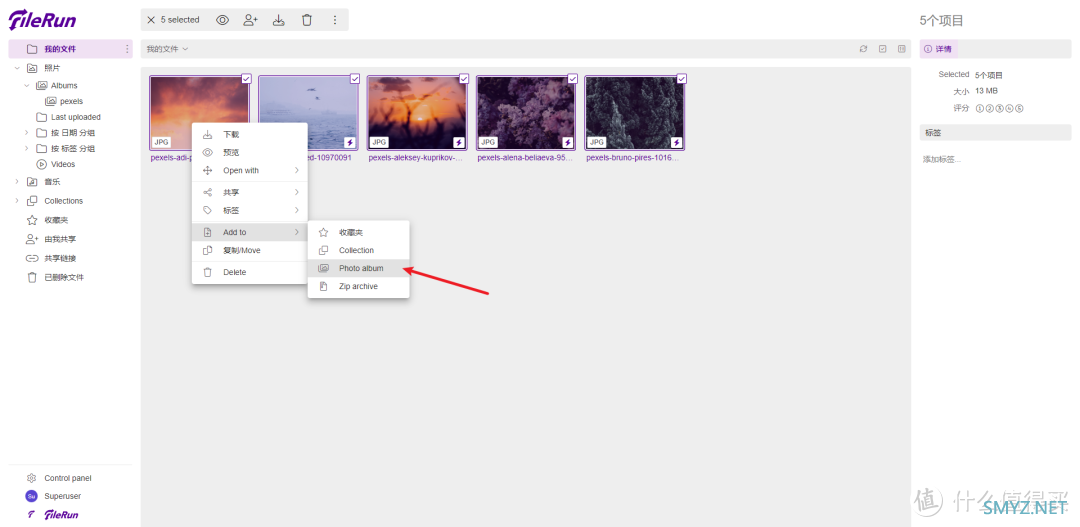Screen dimensions: 1080x527
Task: Click the refresh icon in the path bar
Action: point(863,49)
